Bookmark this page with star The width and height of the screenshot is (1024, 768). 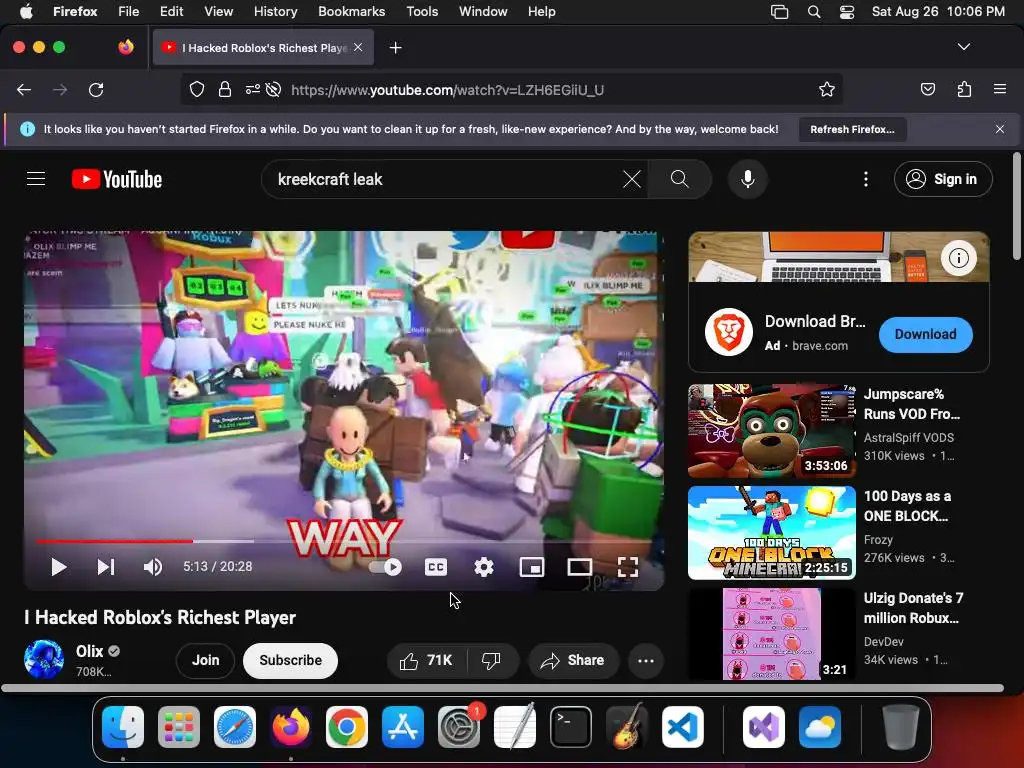(827, 89)
